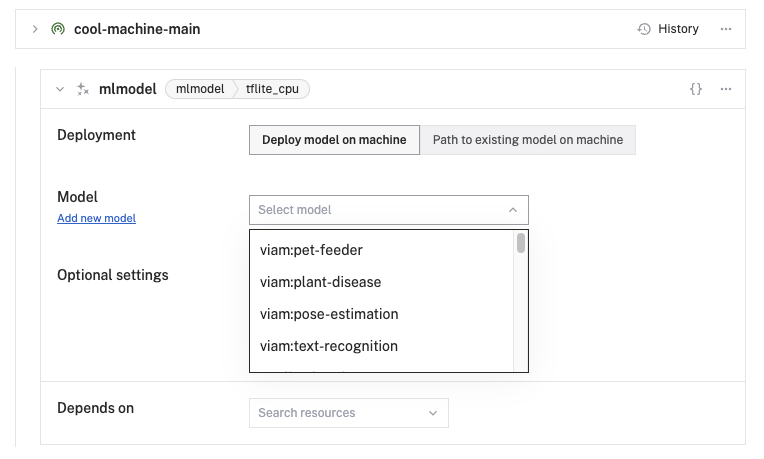Open mlmodel card more options menu
The height and width of the screenshot is (459, 764).
(x=726, y=89)
